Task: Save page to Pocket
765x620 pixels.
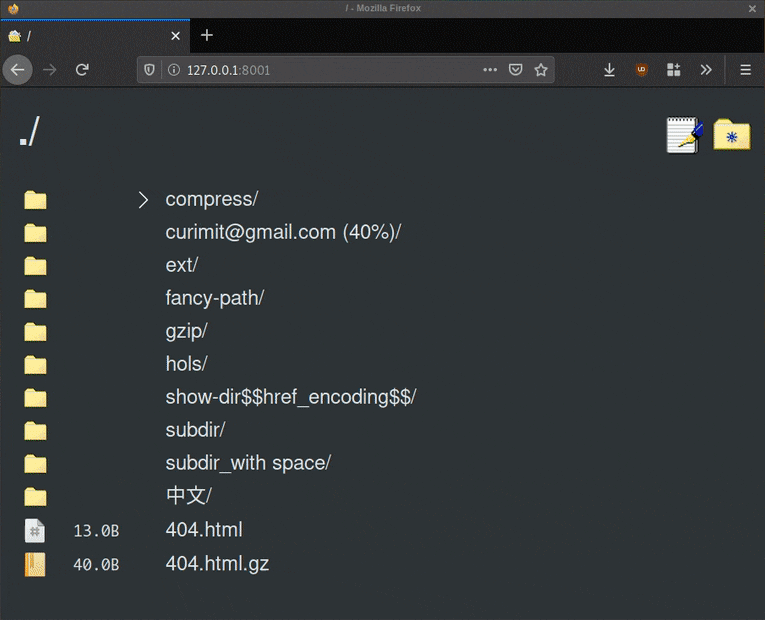Action: coord(516,70)
